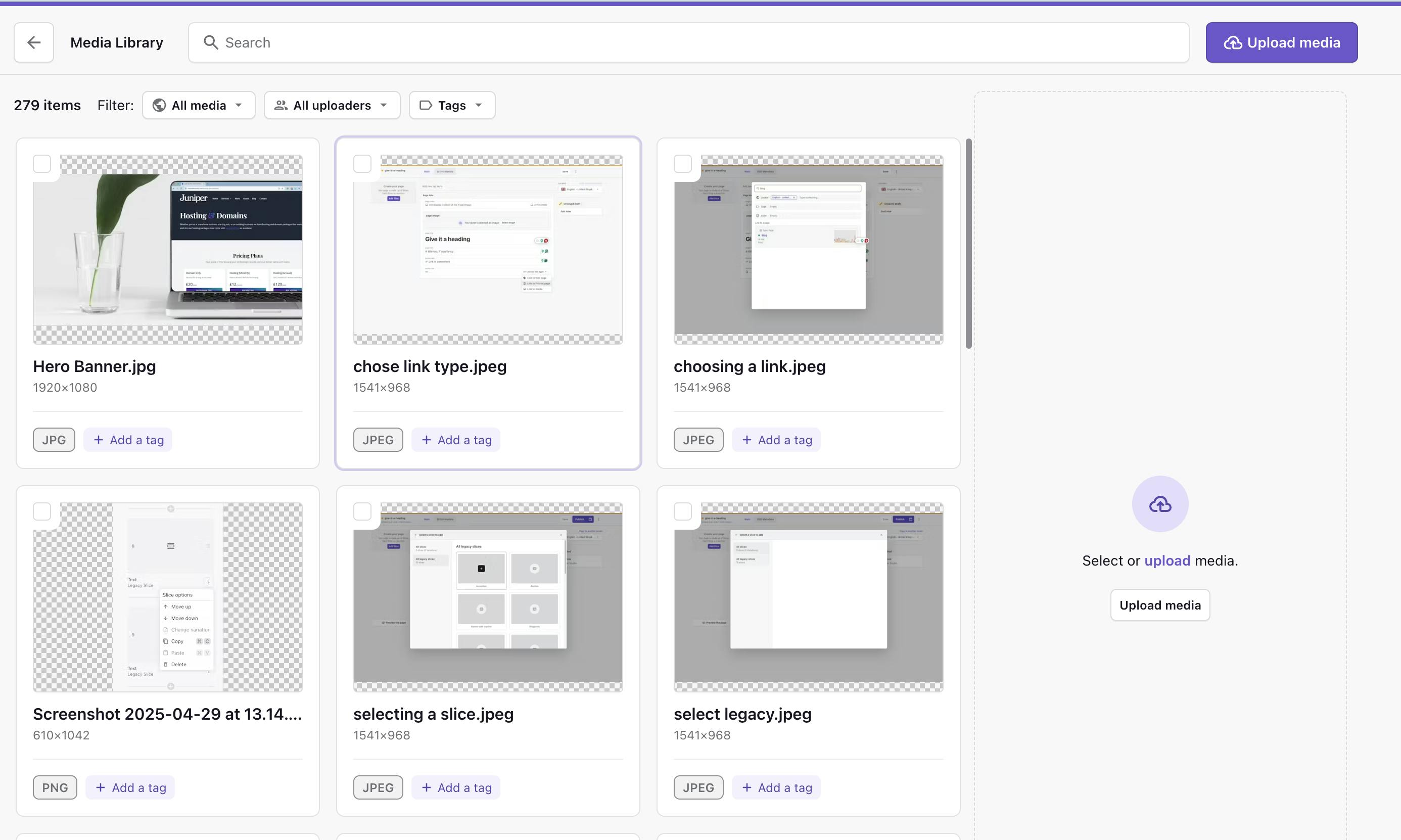This screenshot has height=840, width=1401.
Task: Check the Screenshot 2025-04-29 item checkbox
Action: (x=42, y=511)
